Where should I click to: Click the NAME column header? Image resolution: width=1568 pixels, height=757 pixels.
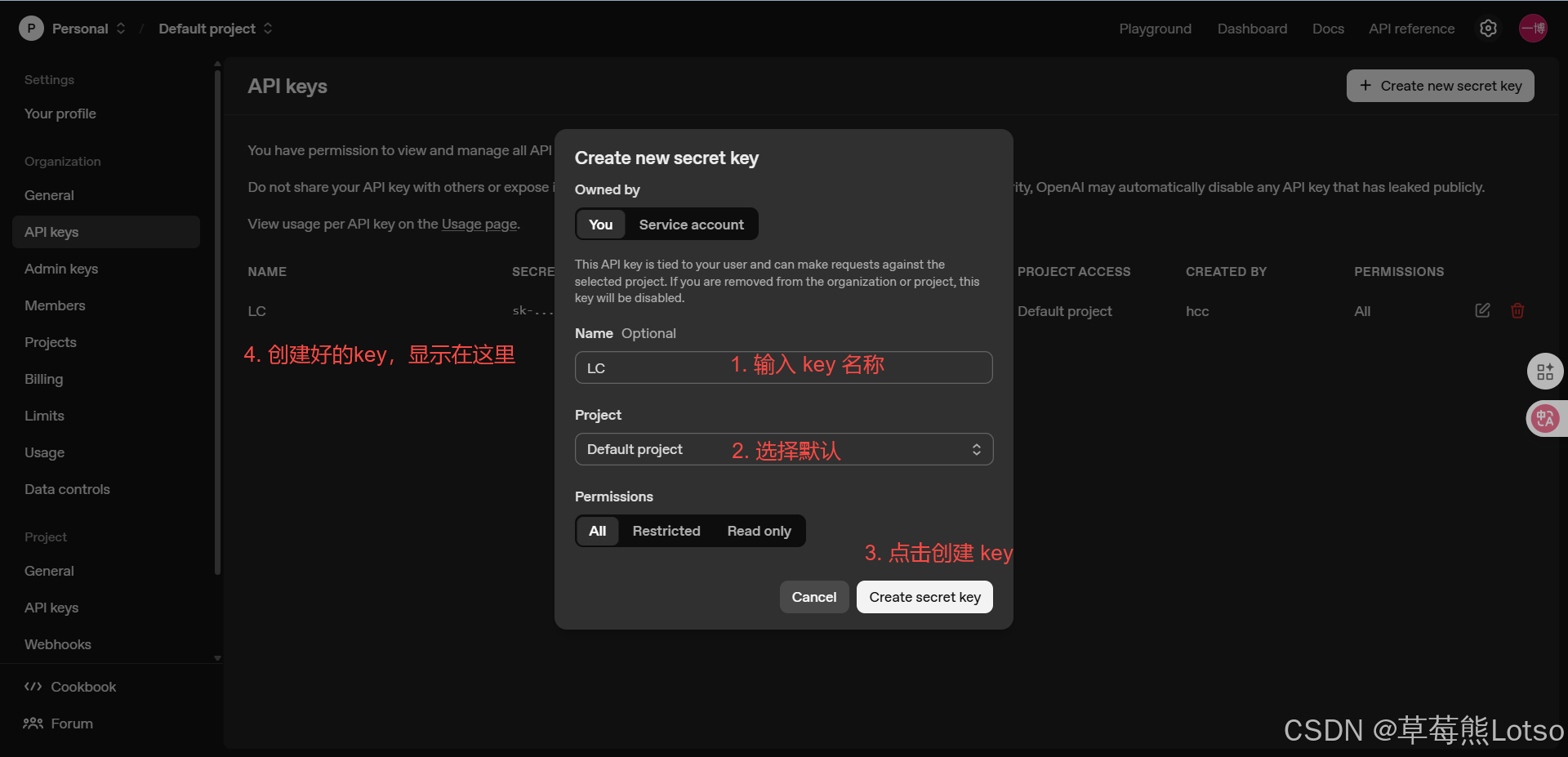click(x=267, y=272)
